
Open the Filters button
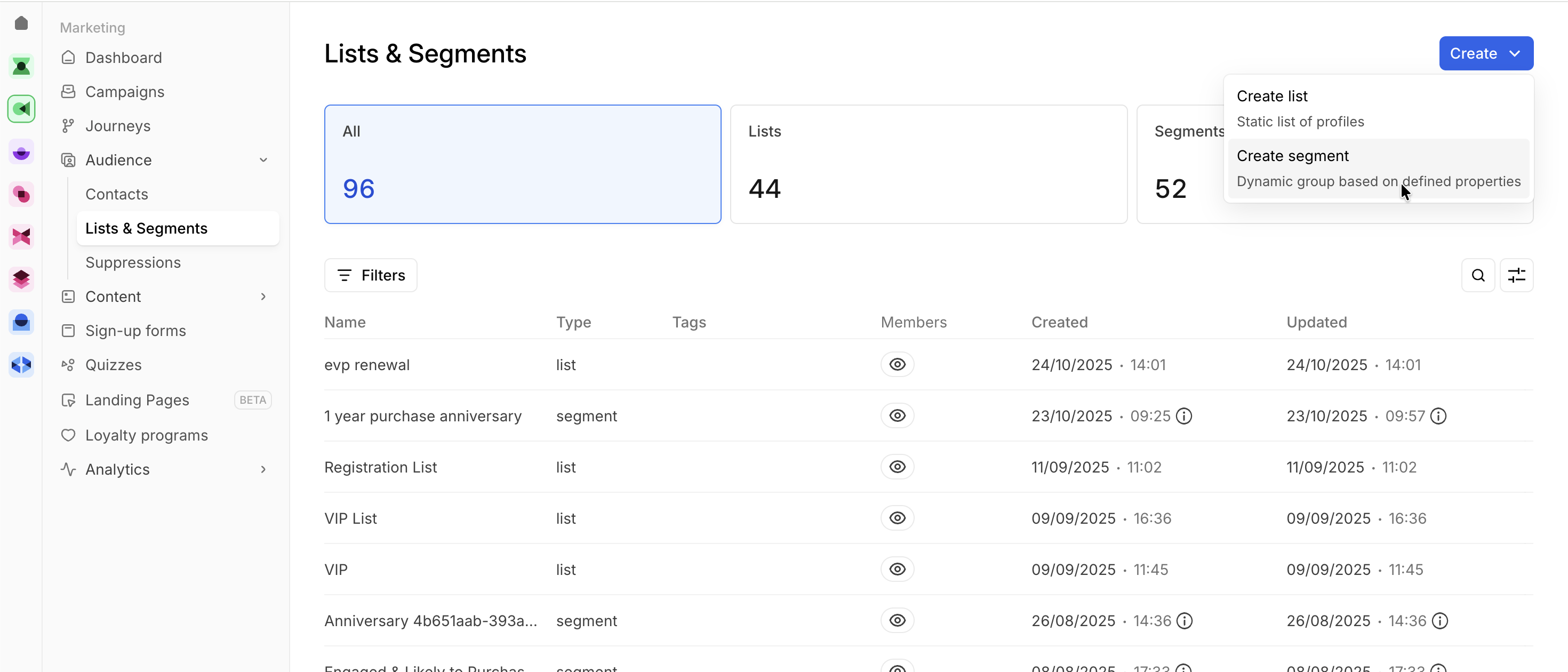point(370,275)
